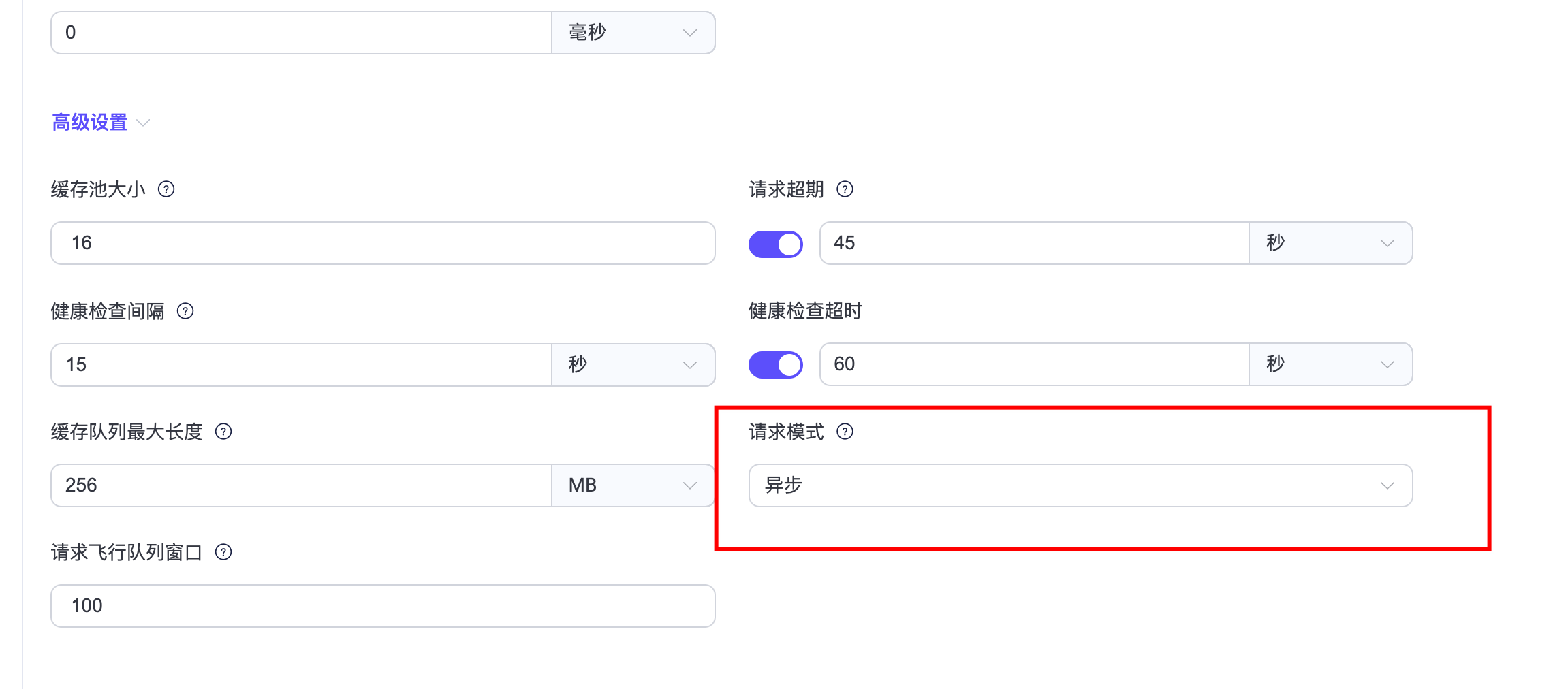Disable the 请求超期 toggle switch
The width and height of the screenshot is (1568, 689).
coord(775,244)
